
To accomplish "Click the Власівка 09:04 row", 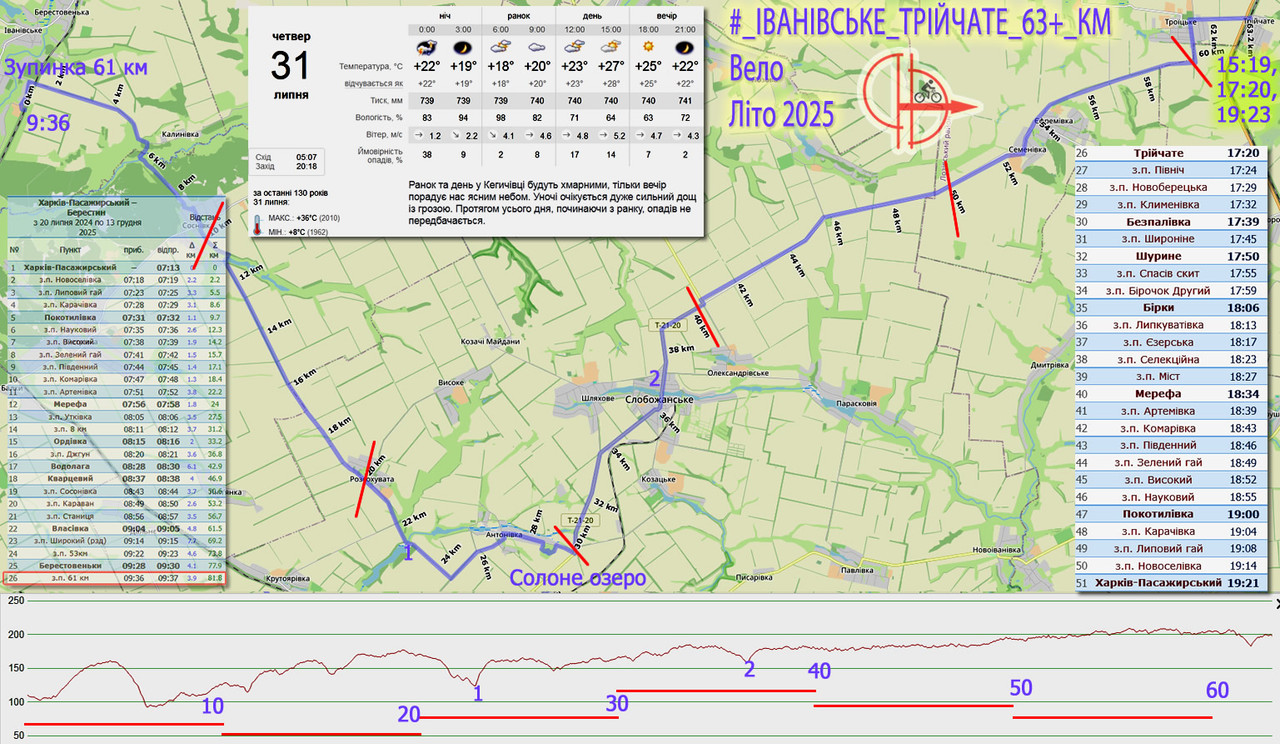I will tap(115, 528).
